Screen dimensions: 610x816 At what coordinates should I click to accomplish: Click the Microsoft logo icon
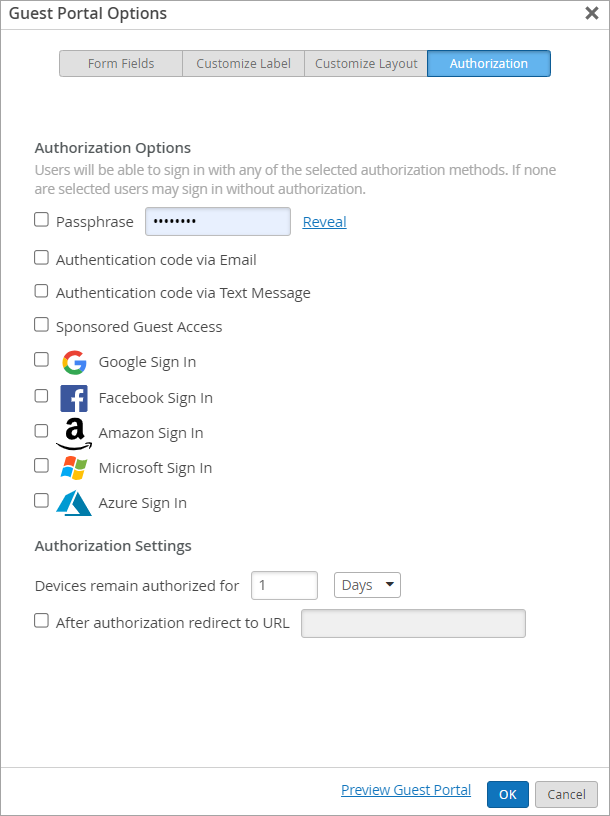pyautogui.click(x=74, y=468)
